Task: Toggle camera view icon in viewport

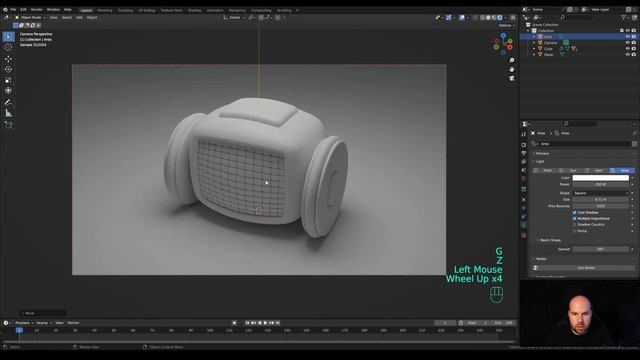Action: (x=511, y=78)
